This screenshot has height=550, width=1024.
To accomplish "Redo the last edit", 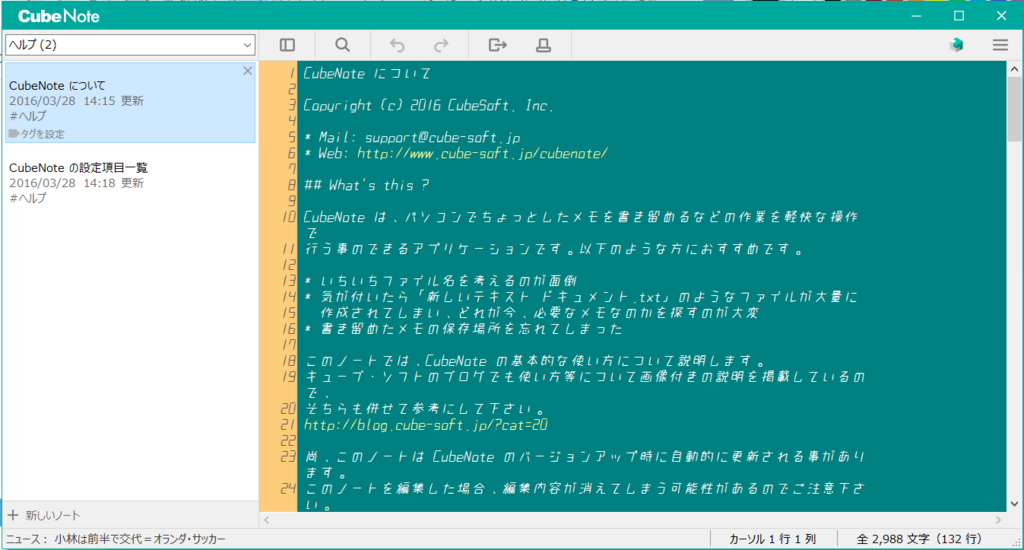I will 441,45.
